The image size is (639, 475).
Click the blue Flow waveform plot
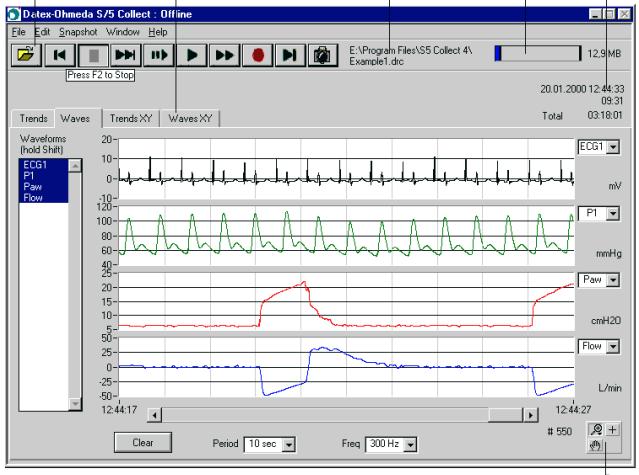click(x=346, y=367)
